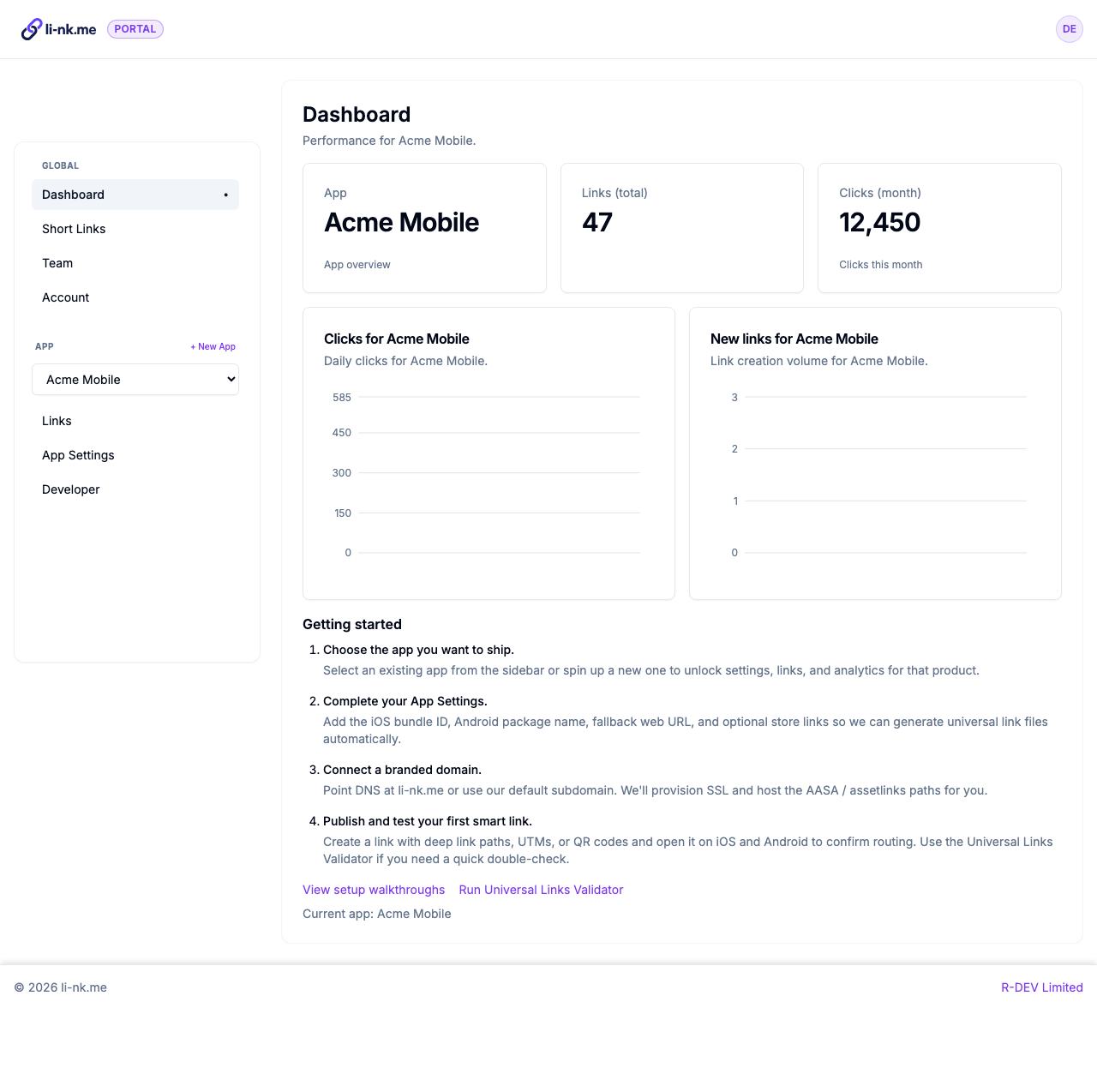The image size is (1097, 1092).
Task: Click the Acme Mobile app overview card
Action: point(424,228)
